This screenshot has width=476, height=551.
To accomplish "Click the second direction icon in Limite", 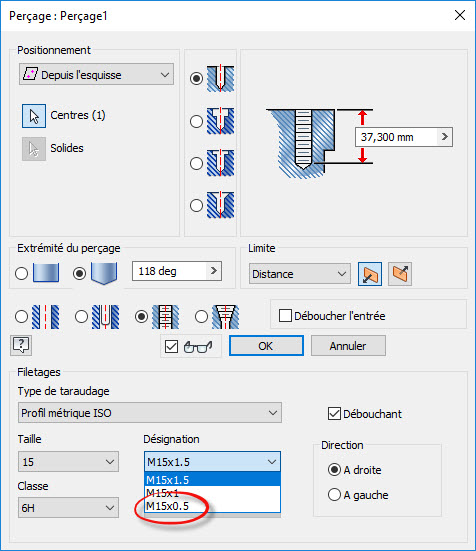I will pos(400,274).
